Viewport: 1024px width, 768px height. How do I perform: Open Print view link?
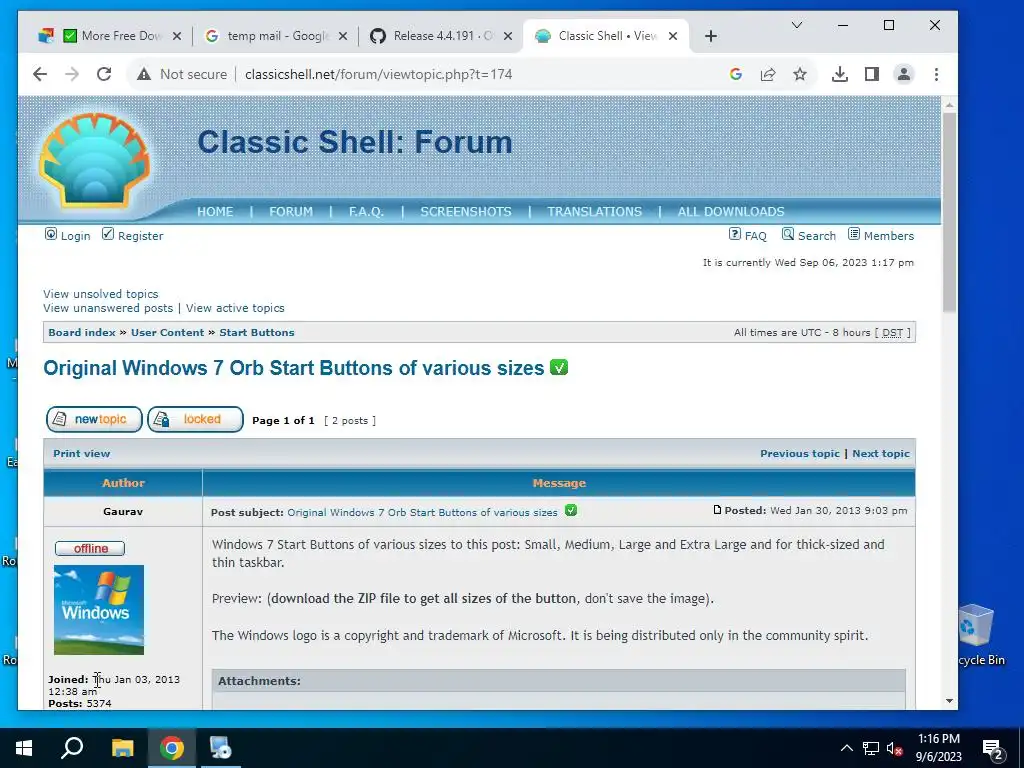[x=82, y=453]
